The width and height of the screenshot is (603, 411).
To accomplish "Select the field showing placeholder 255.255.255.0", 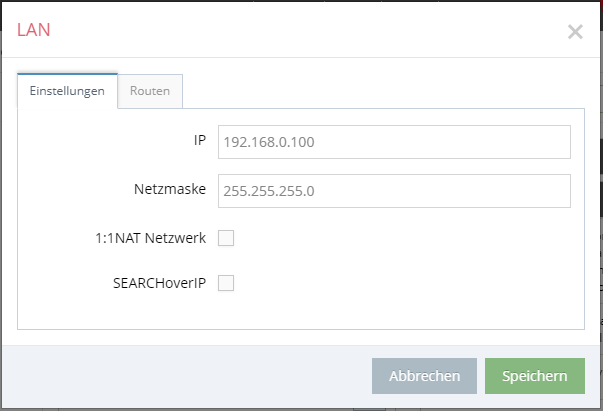I will [x=394, y=191].
